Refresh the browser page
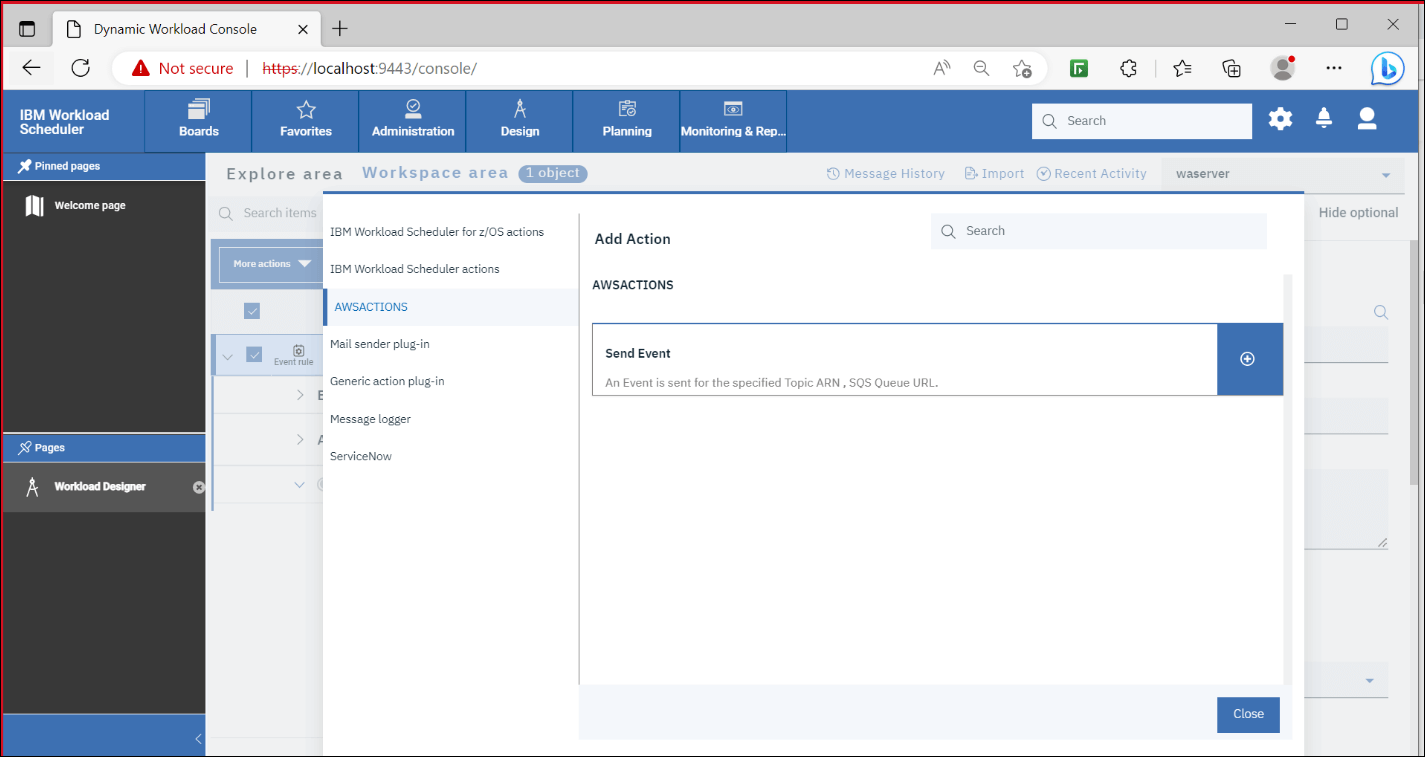1425x757 pixels. tap(81, 68)
